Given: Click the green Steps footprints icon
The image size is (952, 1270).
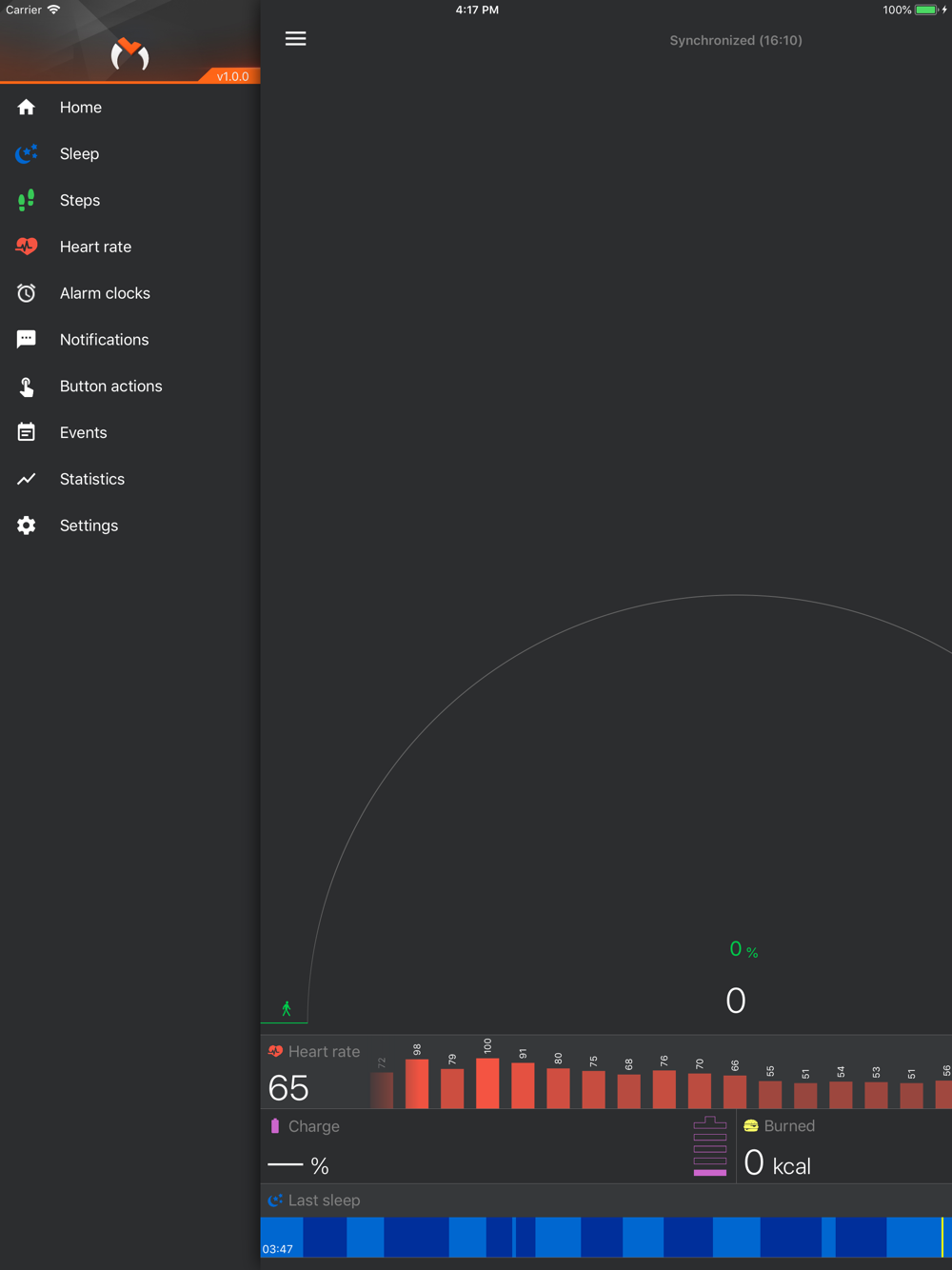Looking at the screenshot, I should click(27, 200).
